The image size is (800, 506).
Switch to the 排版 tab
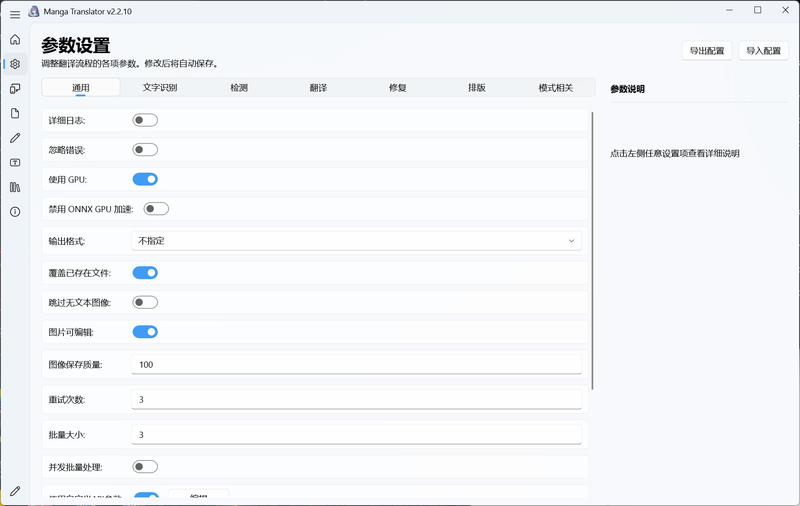477,88
